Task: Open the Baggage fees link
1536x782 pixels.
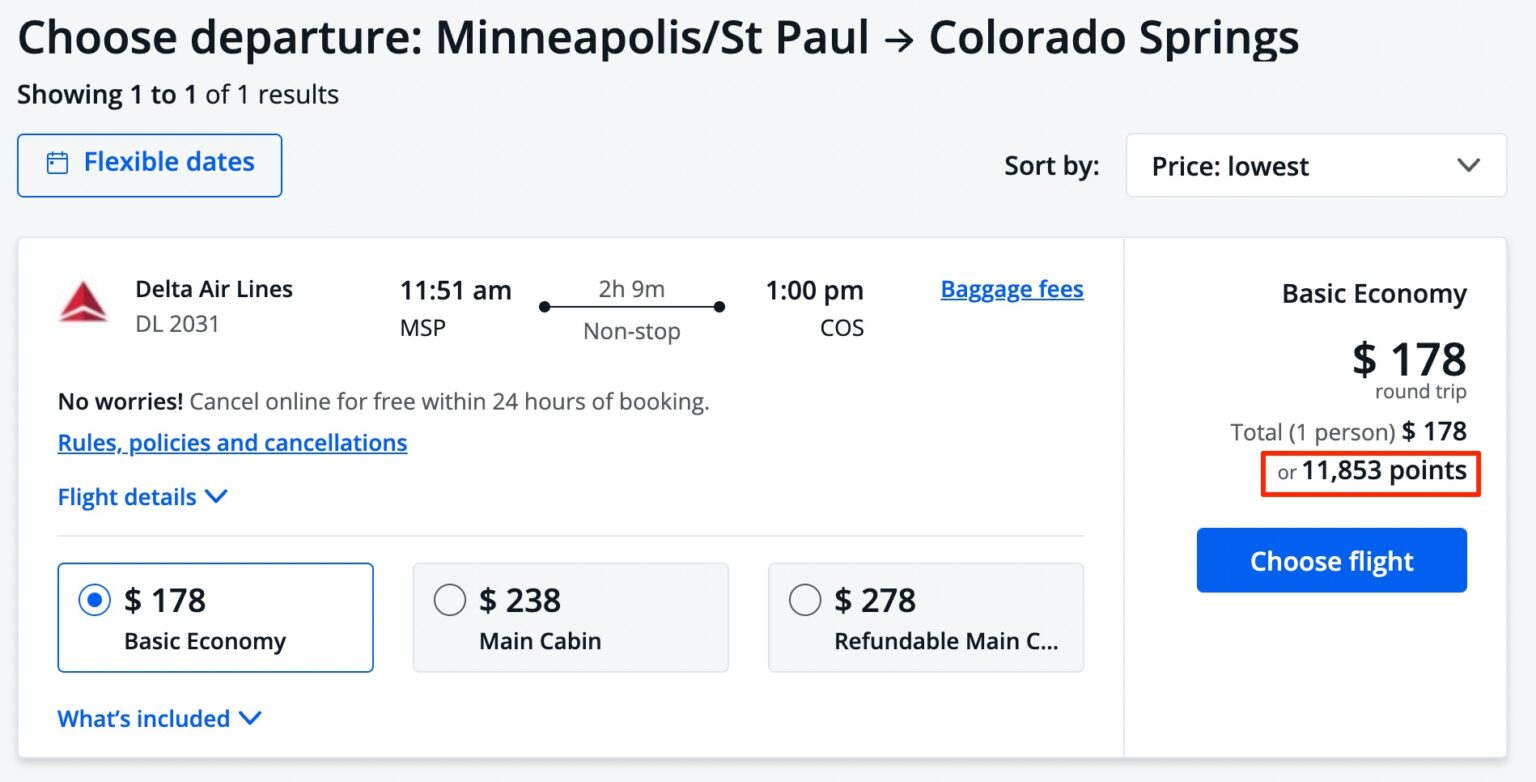Action: [x=1012, y=290]
